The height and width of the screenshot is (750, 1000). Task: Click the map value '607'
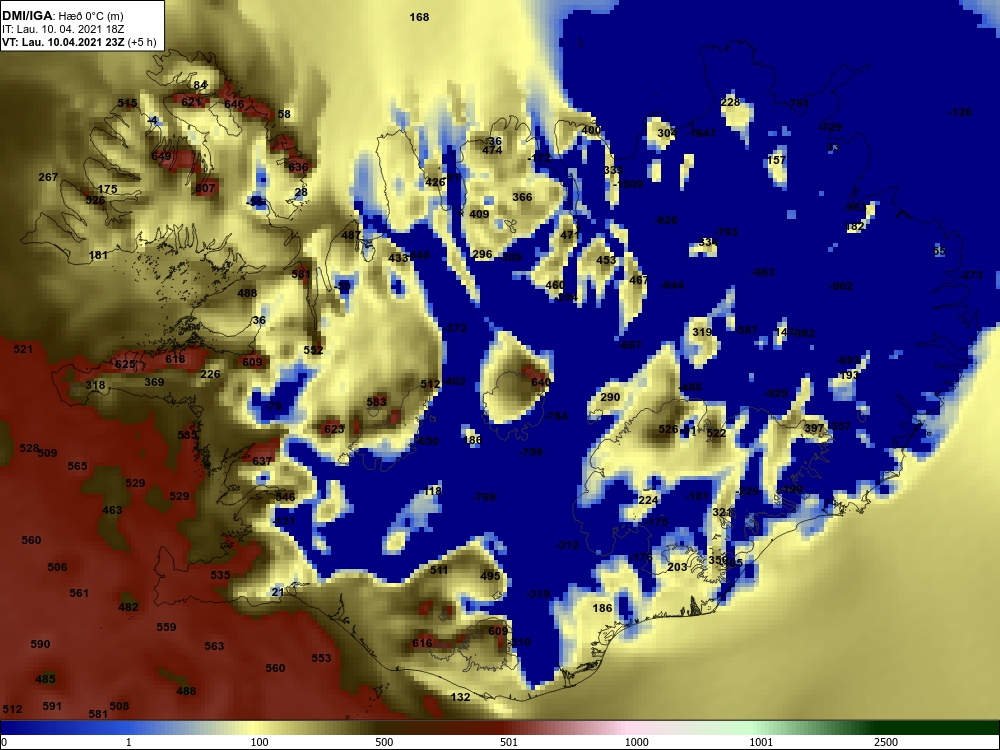[x=205, y=188]
